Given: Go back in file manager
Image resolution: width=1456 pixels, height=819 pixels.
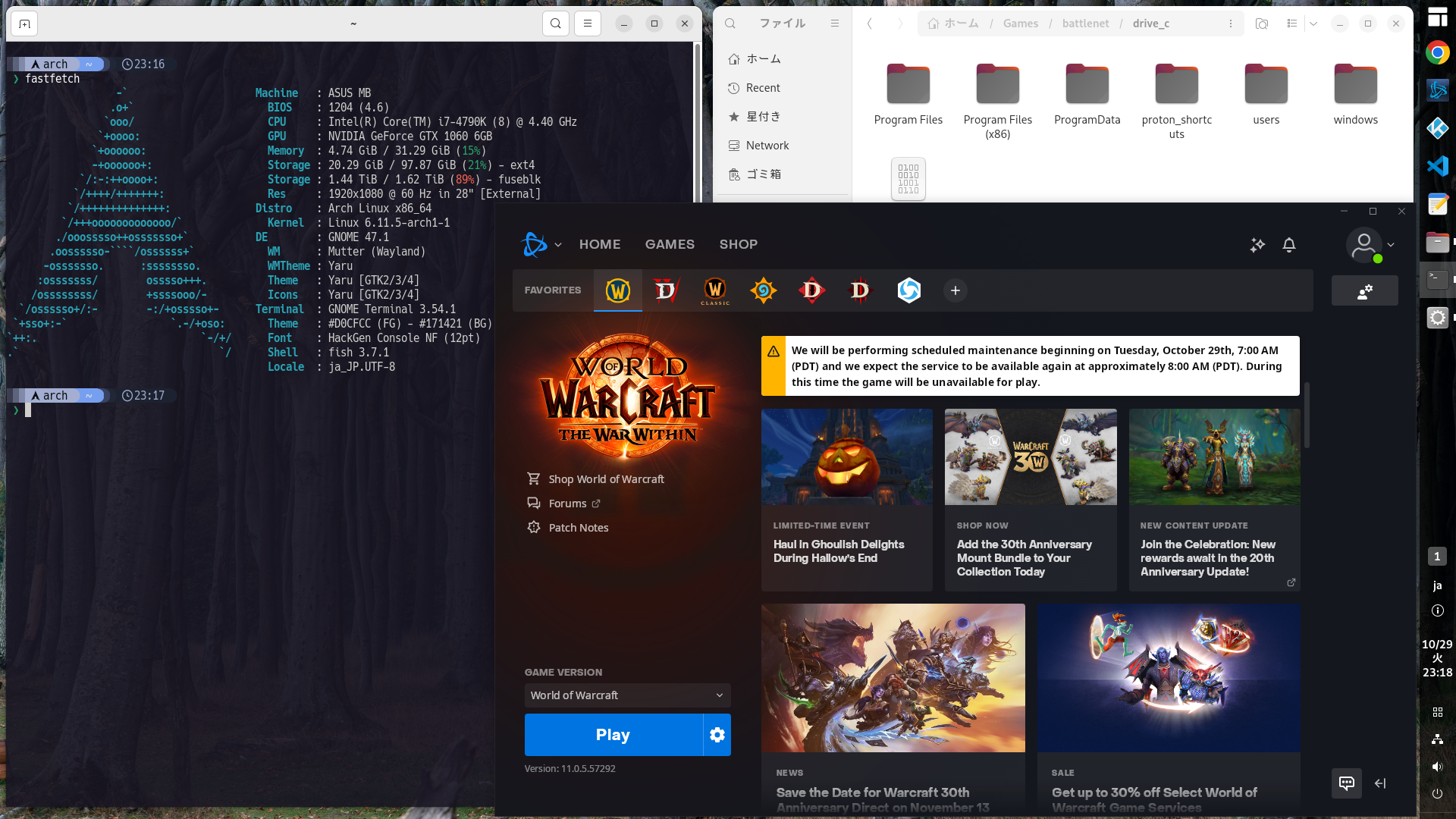Looking at the screenshot, I should pos(870,24).
